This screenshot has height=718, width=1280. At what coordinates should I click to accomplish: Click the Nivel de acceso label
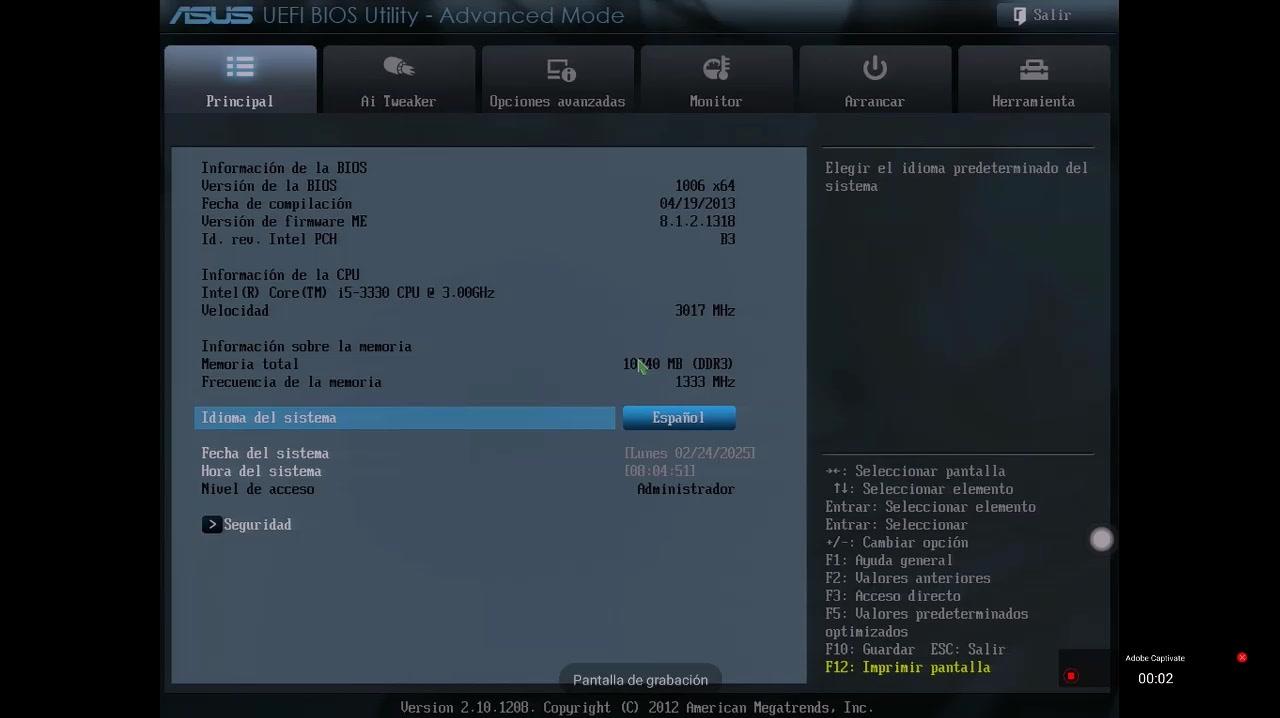pyautogui.click(x=258, y=489)
